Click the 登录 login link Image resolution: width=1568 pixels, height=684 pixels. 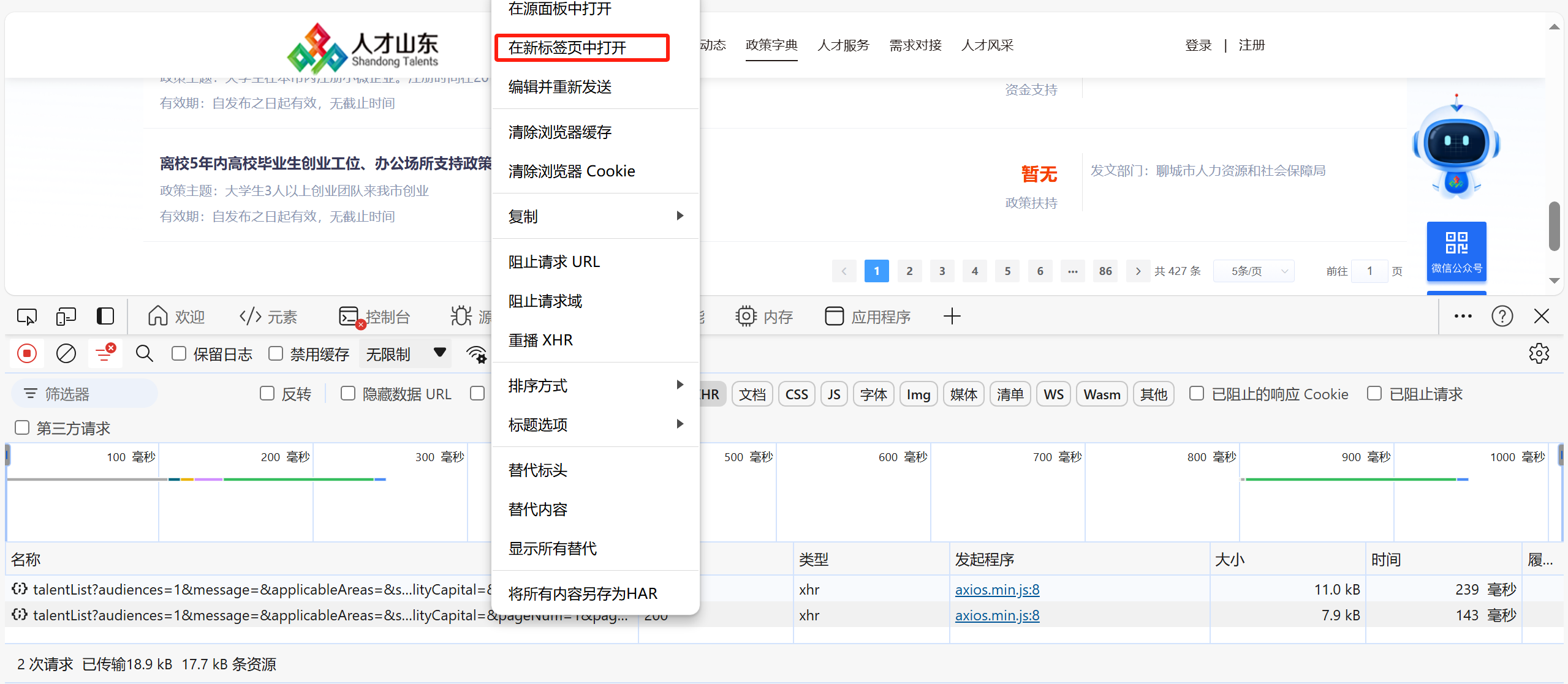point(1197,45)
